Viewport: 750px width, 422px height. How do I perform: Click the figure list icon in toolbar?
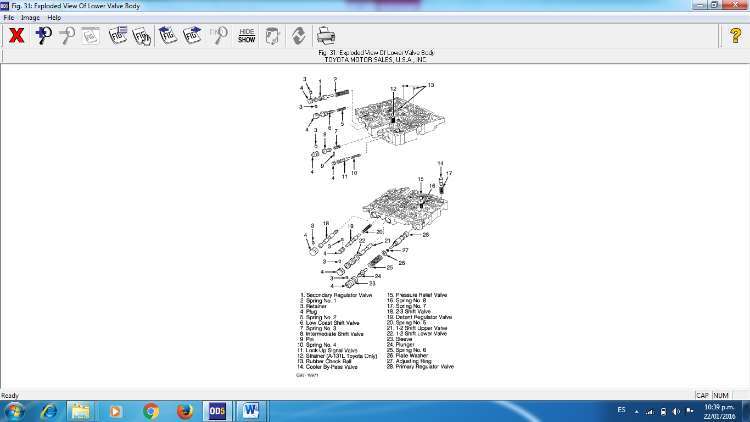(x=118, y=35)
